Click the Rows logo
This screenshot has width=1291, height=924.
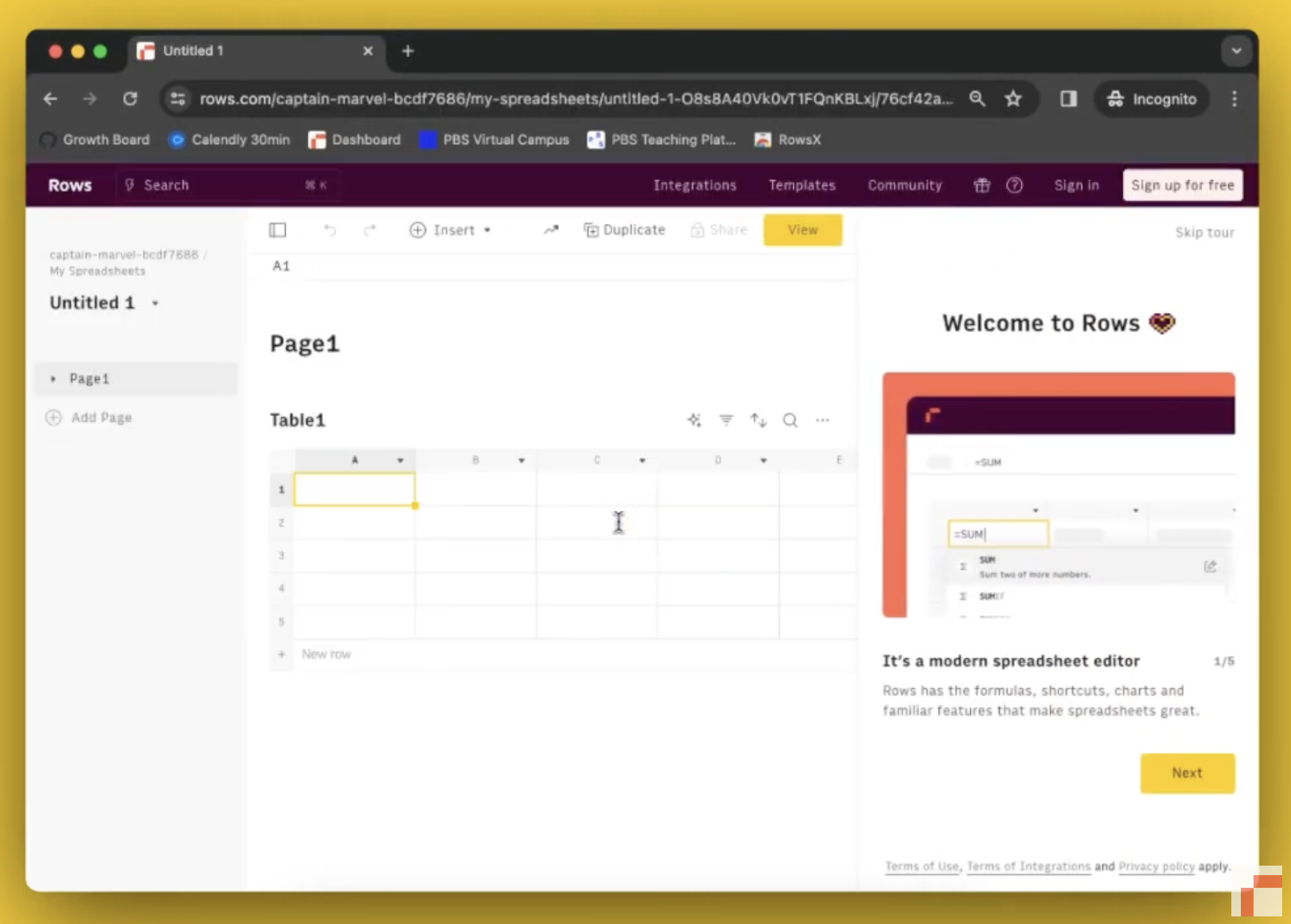coord(70,185)
